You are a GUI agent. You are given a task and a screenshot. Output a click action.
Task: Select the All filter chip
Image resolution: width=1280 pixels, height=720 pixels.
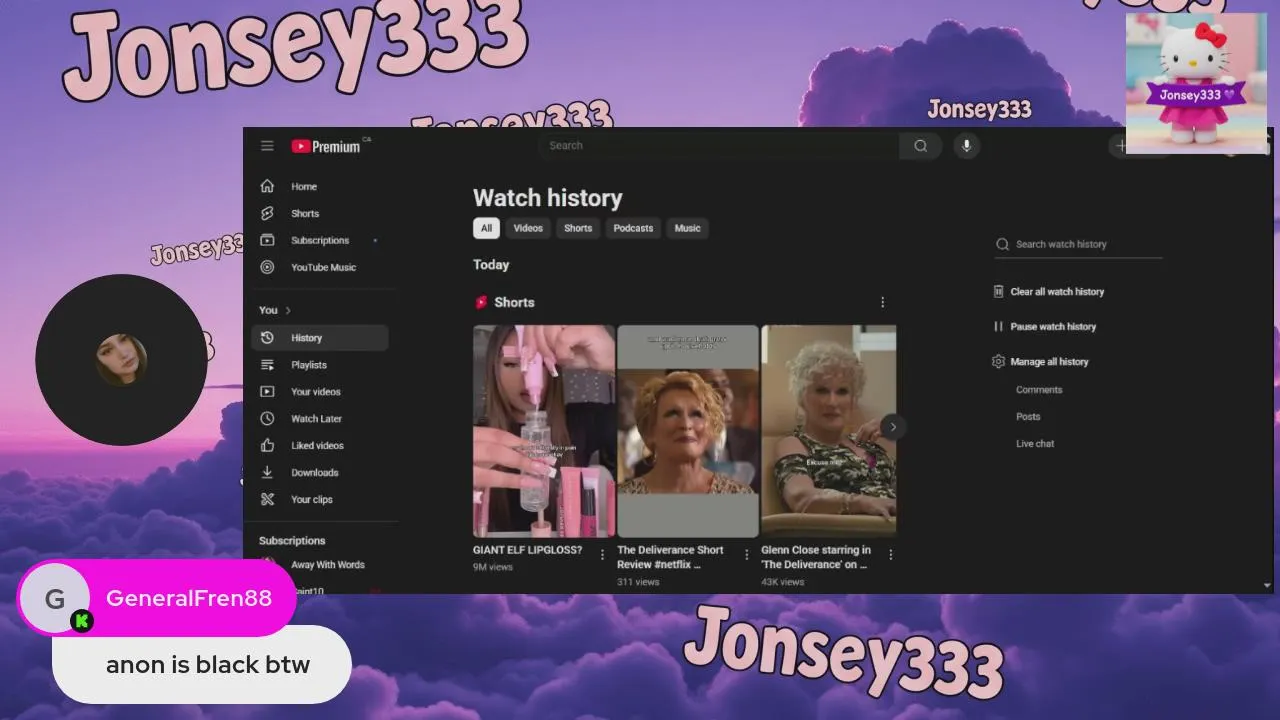point(486,228)
